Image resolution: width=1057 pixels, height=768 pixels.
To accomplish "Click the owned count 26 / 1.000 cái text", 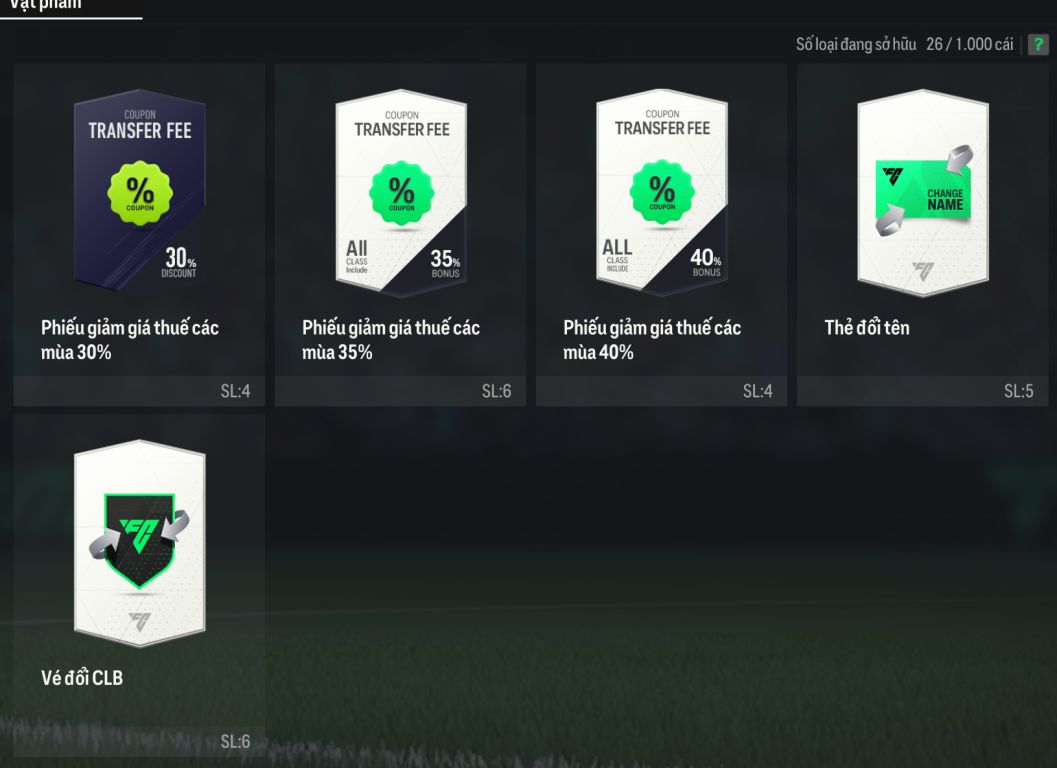I will pyautogui.click(x=969, y=45).
